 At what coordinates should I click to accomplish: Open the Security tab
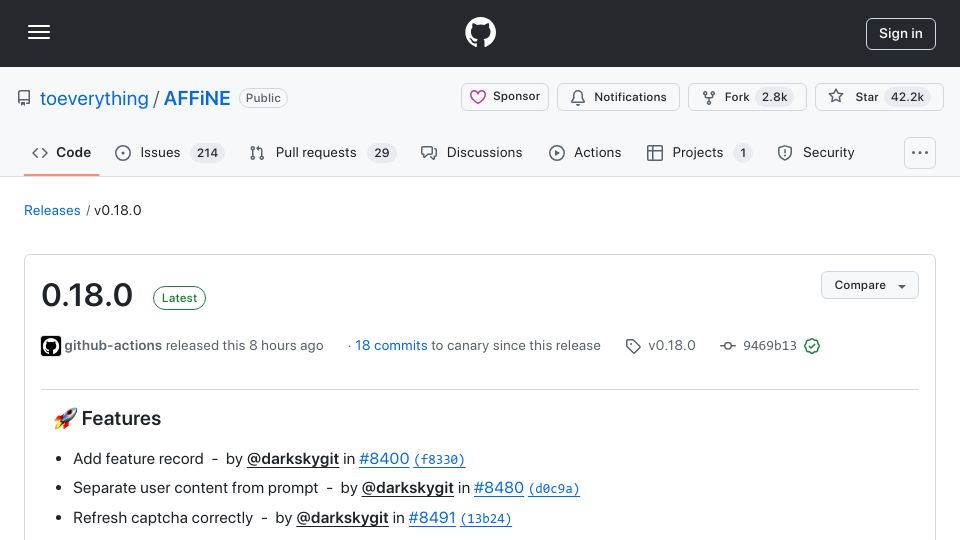point(816,152)
